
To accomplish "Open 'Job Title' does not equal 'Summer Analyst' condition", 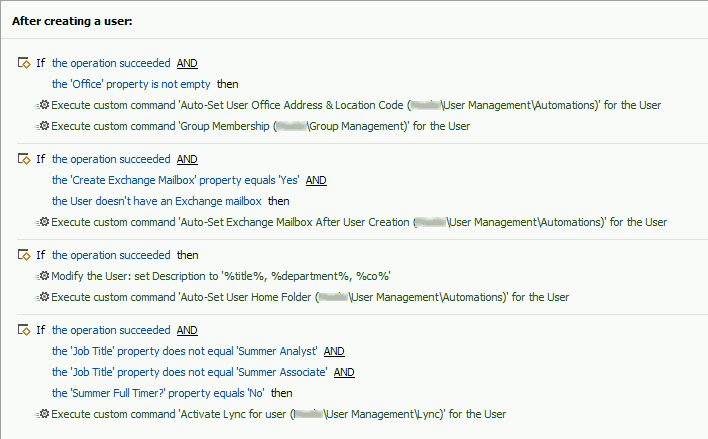I will [x=185, y=351].
